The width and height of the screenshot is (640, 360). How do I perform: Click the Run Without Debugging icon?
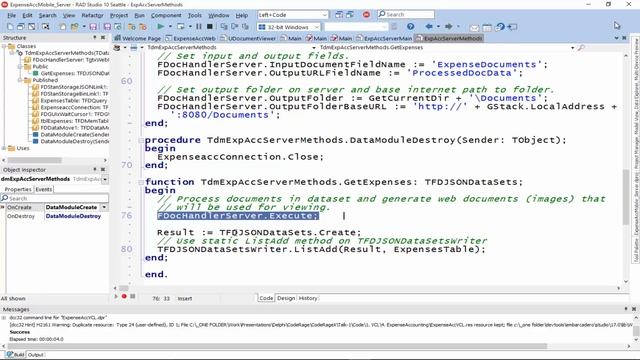coord(180,27)
